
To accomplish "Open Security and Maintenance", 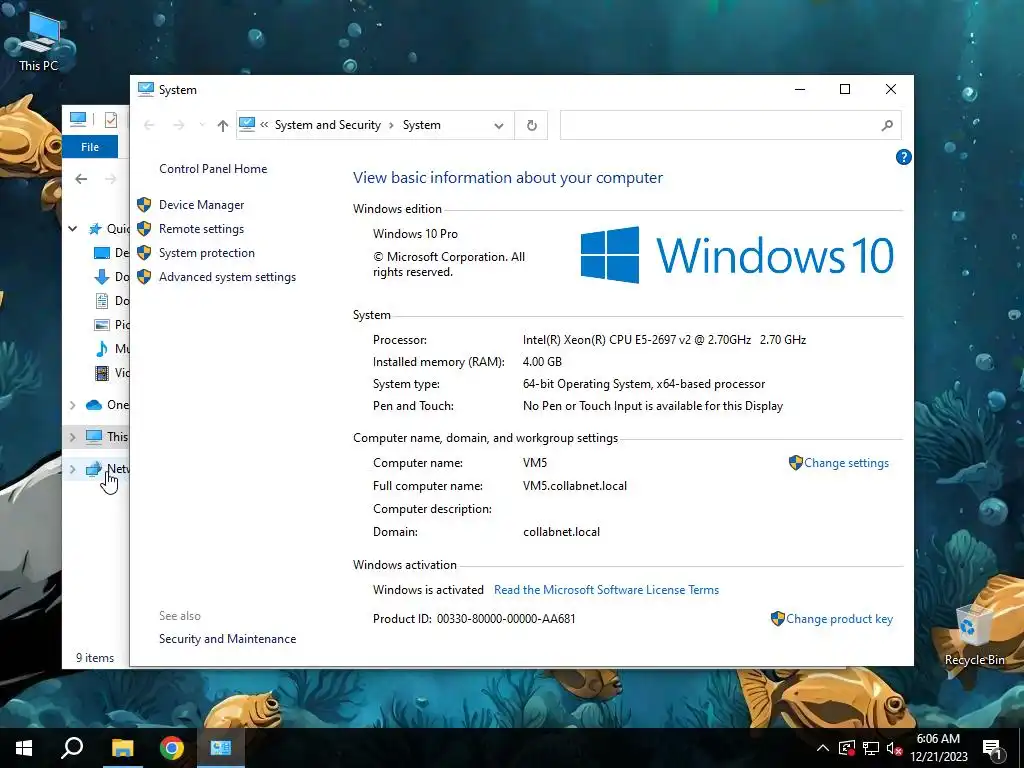I will click(227, 639).
